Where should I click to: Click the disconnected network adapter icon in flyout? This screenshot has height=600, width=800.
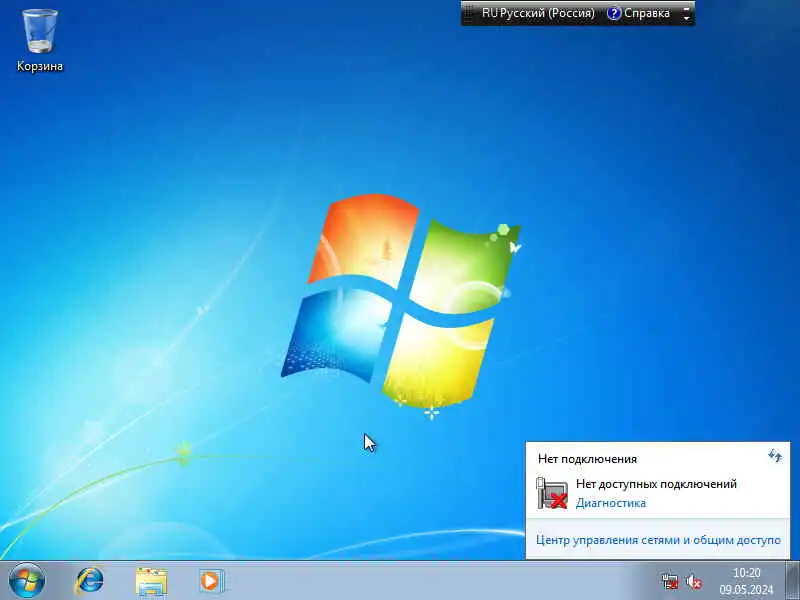552,493
